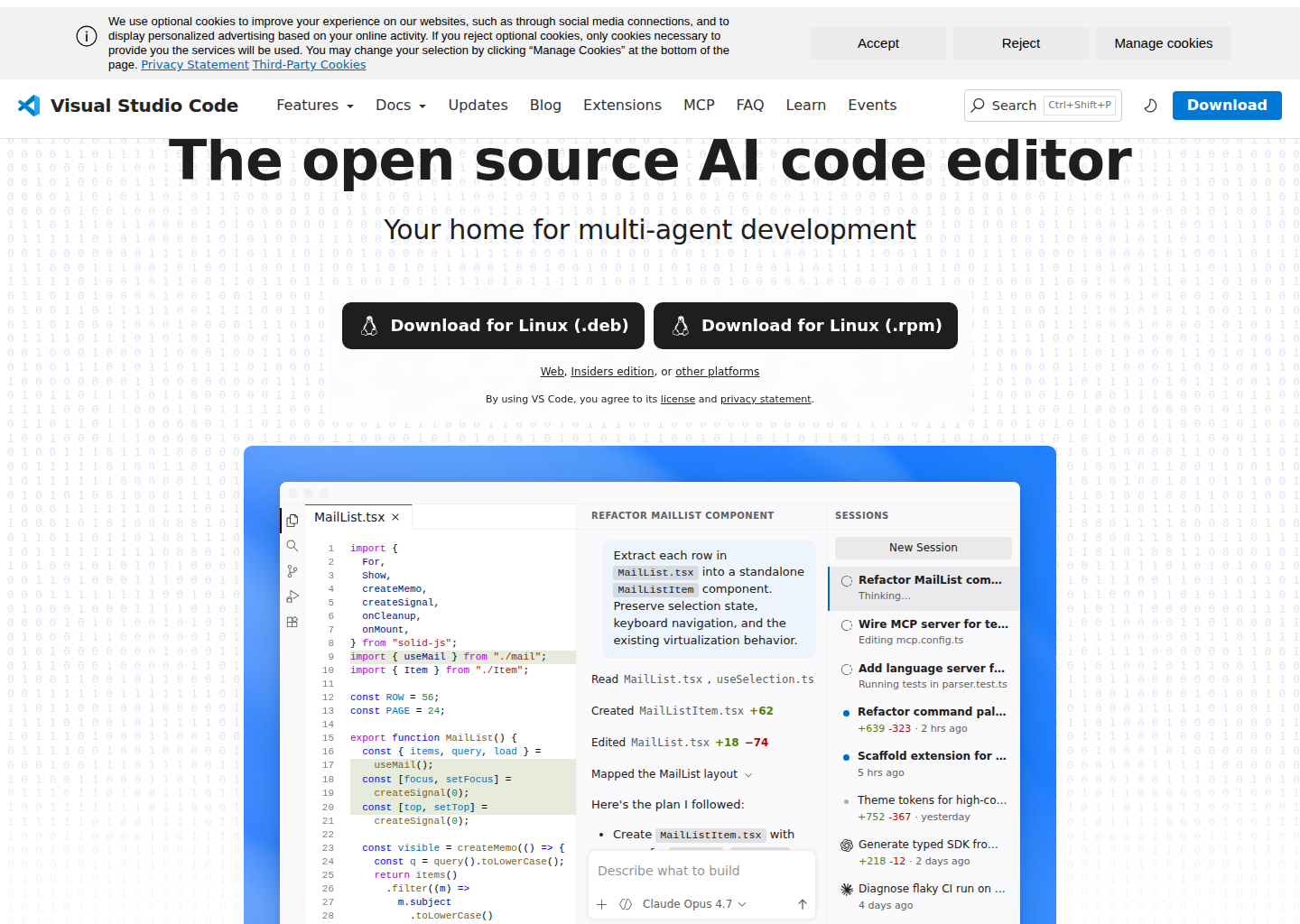Open the Source Control icon in editor sidebar
1300x924 pixels.
tap(292, 571)
